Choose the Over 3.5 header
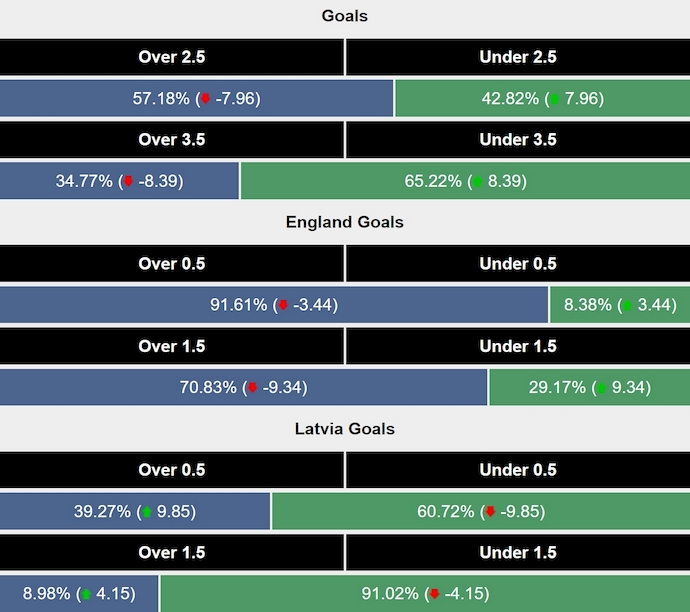 172,140
